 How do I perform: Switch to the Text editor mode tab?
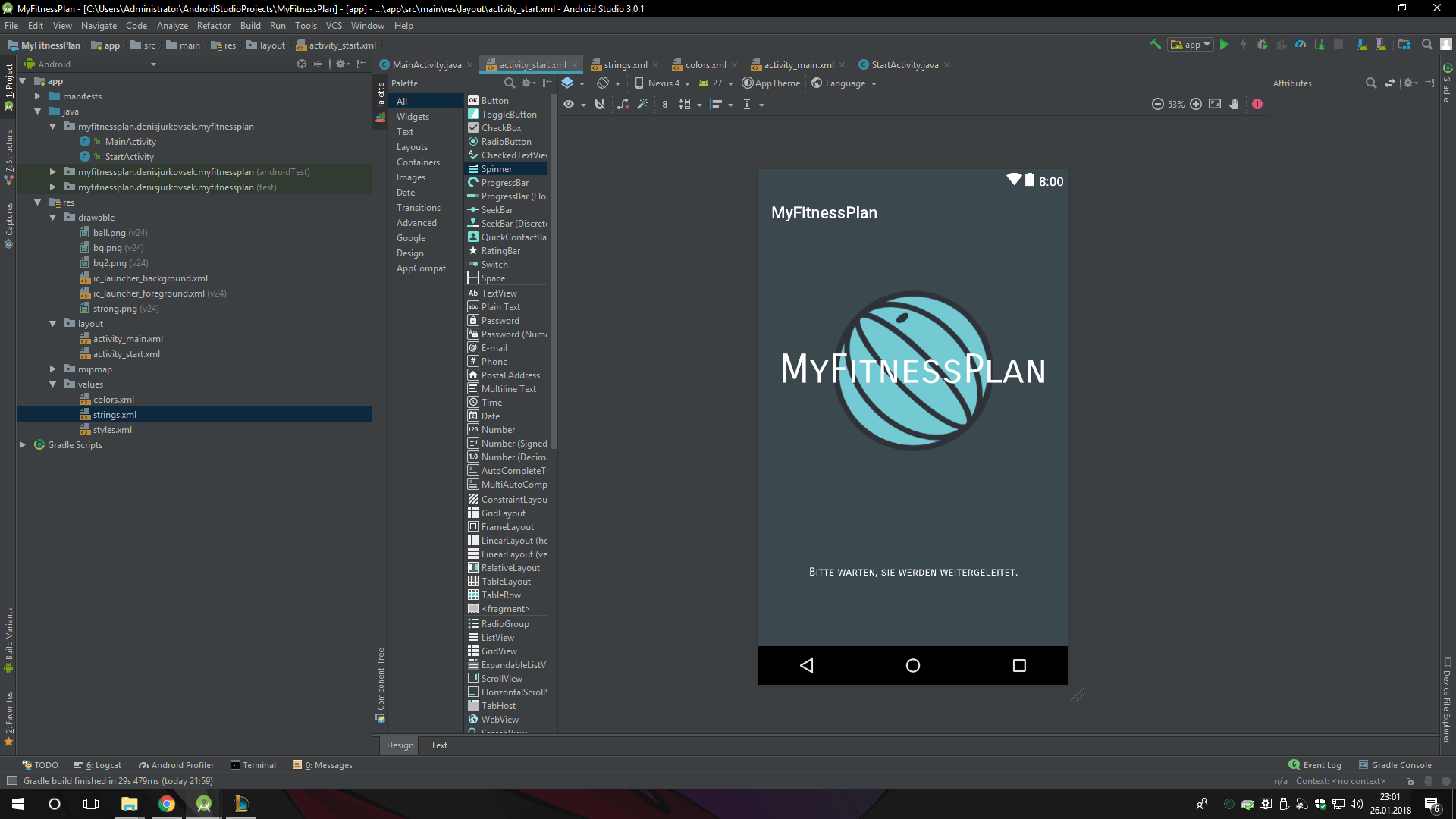[439, 745]
